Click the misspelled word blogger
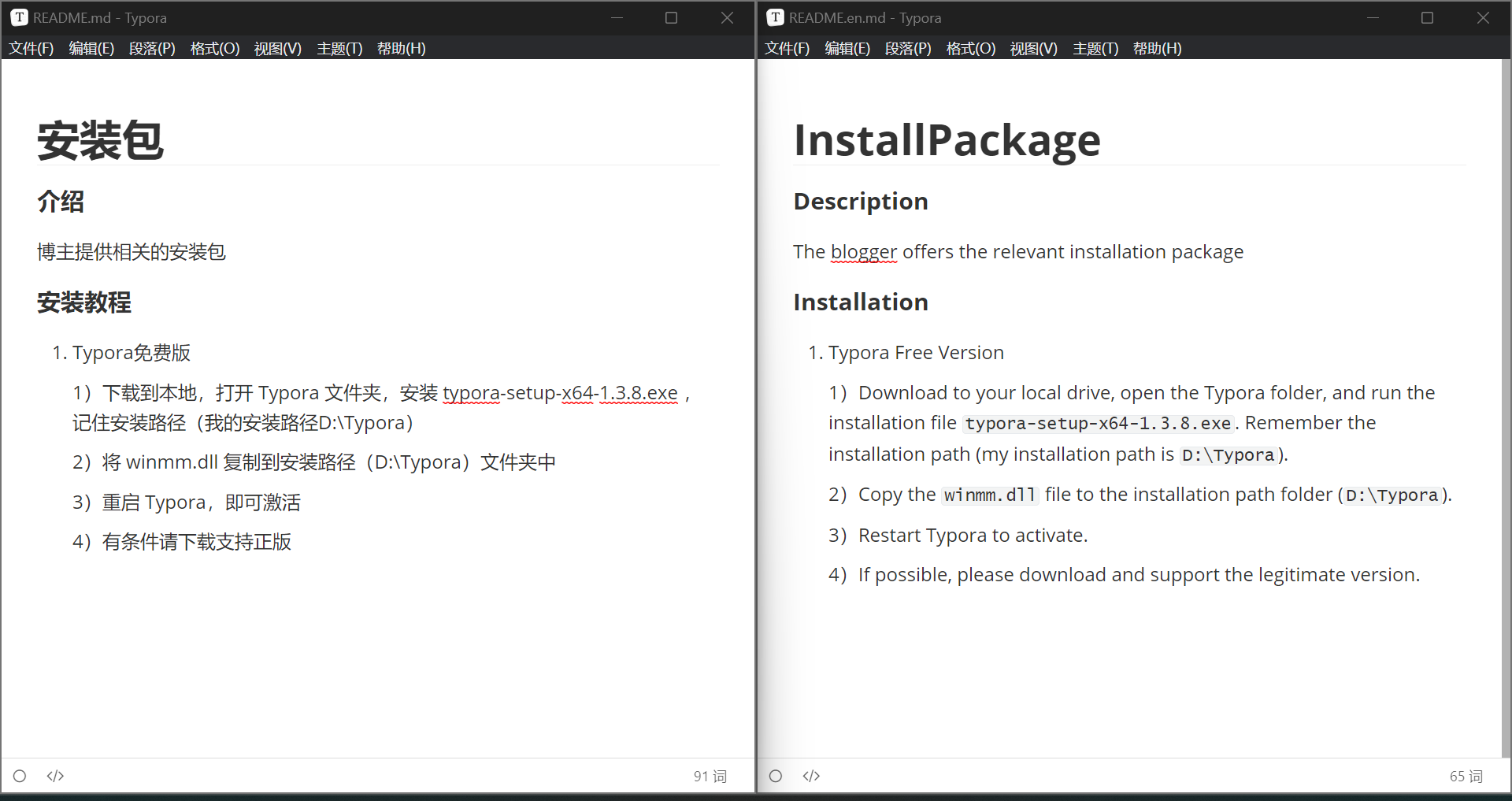This screenshot has height=801, width=1512. click(x=864, y=252)
